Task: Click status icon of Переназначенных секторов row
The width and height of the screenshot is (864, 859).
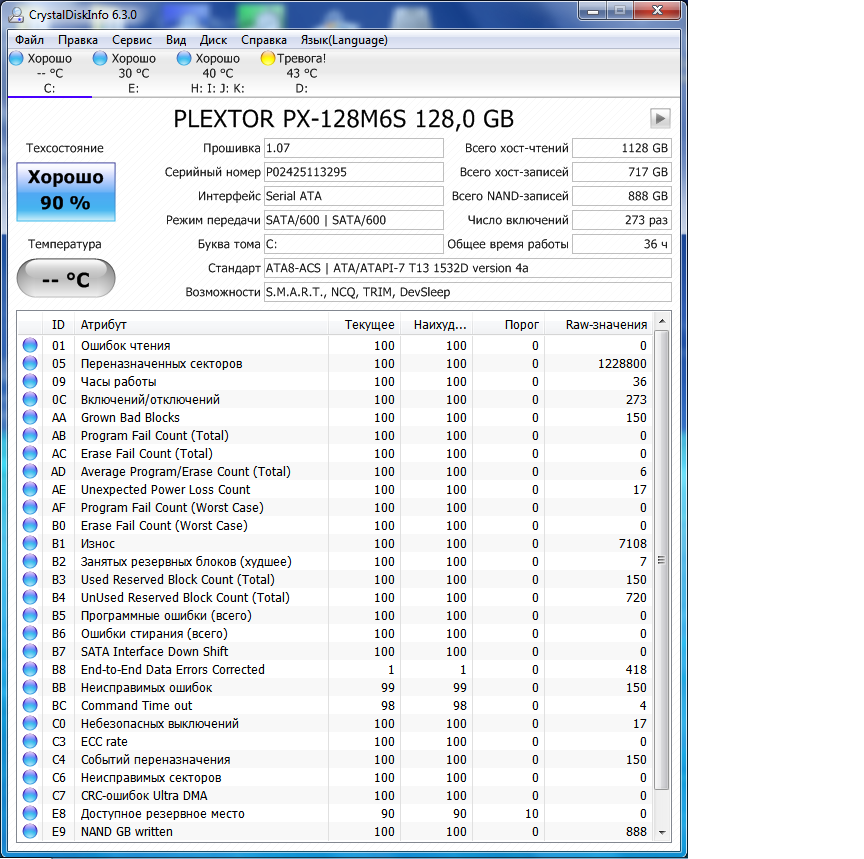Action: pos(30,364)
